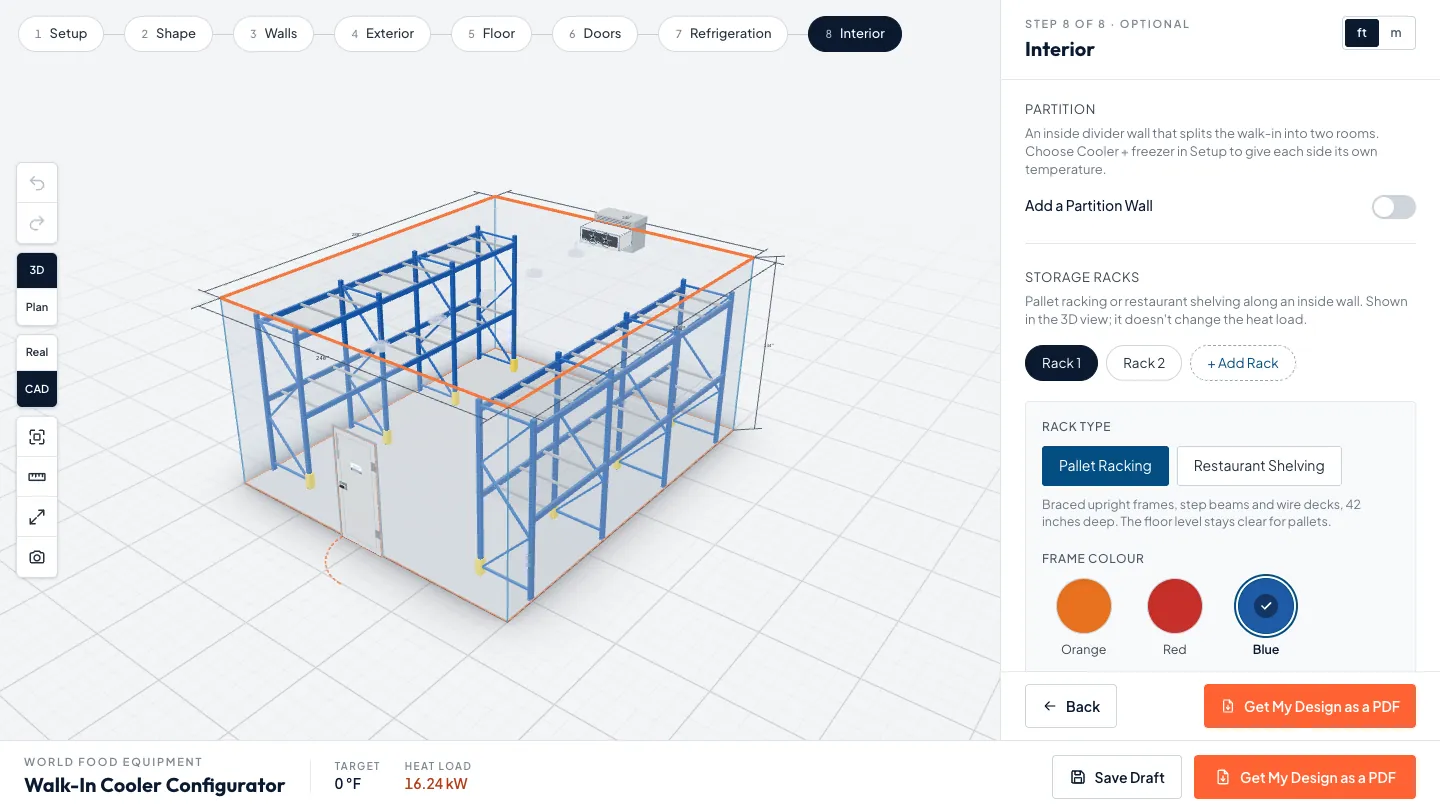Image resolution: width=1440 pixels, height=812 pixels.
Task: Go to step 1 Setup
Action: click(x=60, y=33)
